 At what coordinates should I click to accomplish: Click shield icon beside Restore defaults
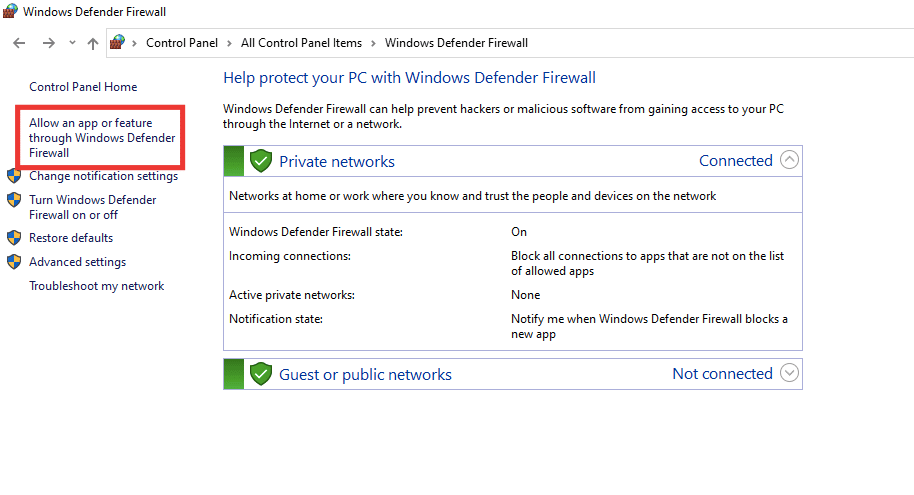pos(14,238)
